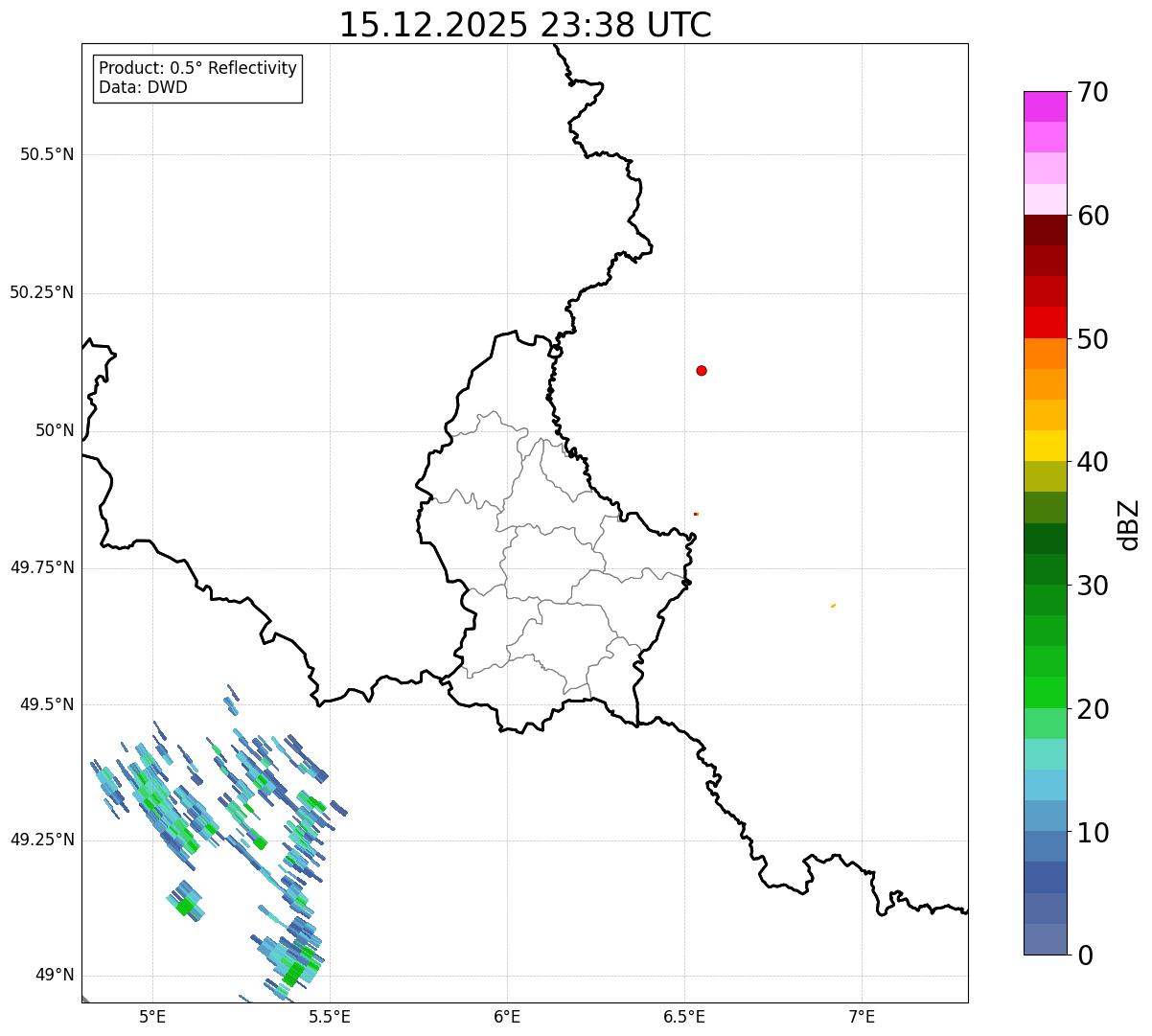This screenshot has height=1036, width=1152.
Task: Click the 30 tick on colorbar
Action: pyautogui.click(x=1094, y=587)
